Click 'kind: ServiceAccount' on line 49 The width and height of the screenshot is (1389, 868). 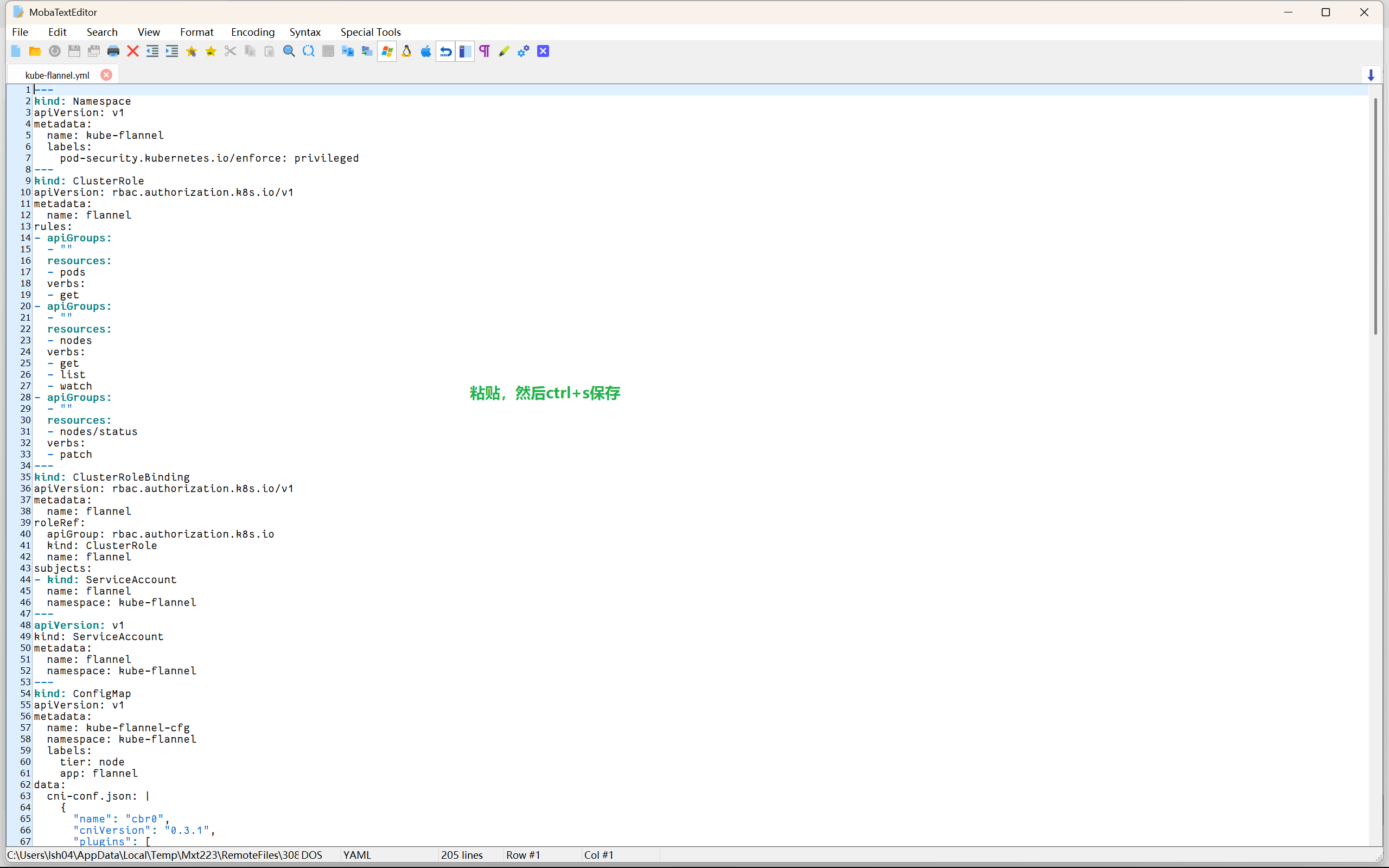pyautogui.click(x=99, y=637)
